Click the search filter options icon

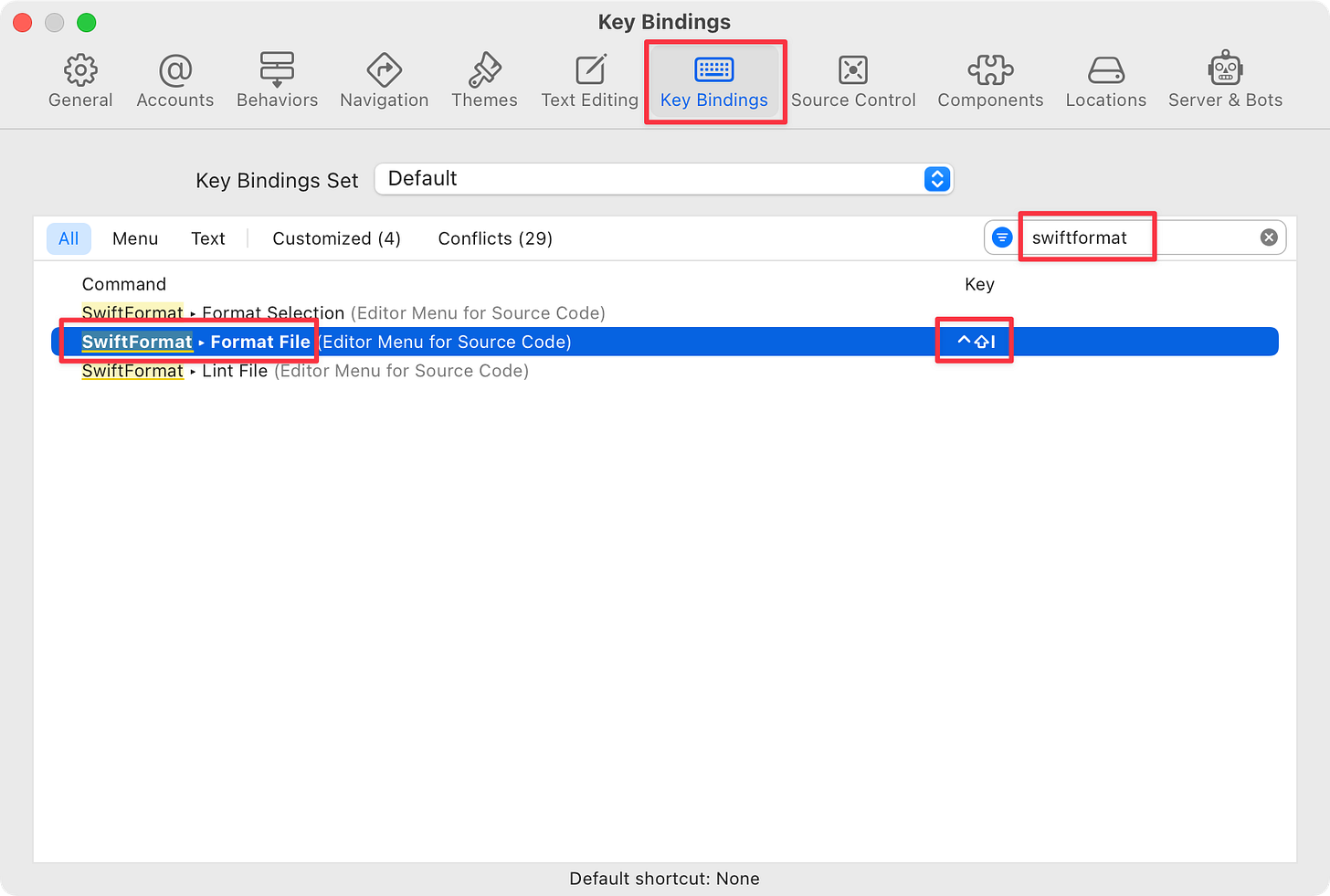coord(1002,237)
